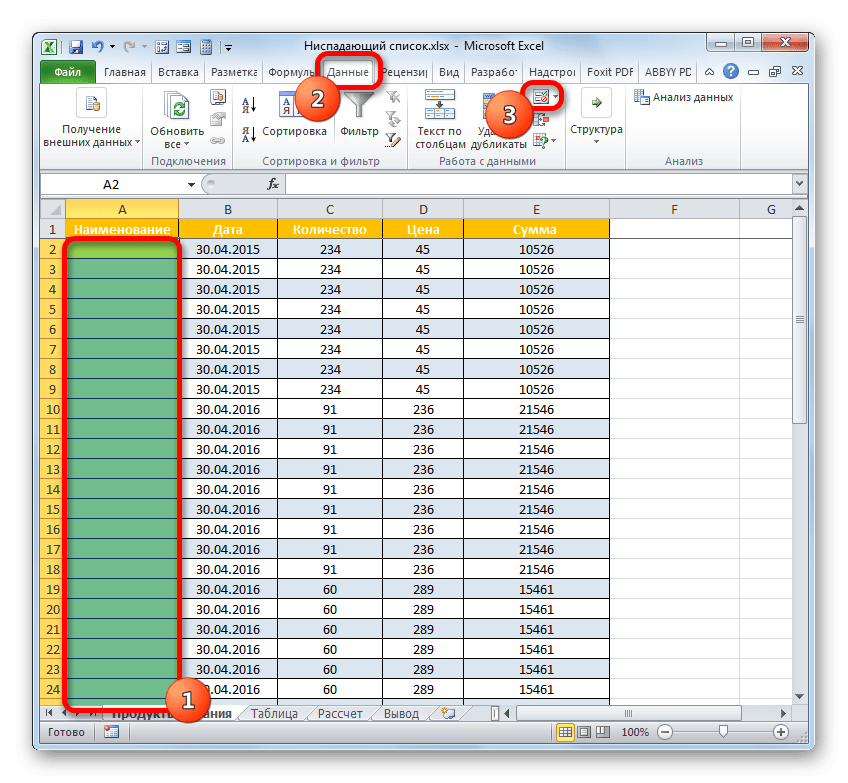Click the formula bar input field

[x=539, y=184]
